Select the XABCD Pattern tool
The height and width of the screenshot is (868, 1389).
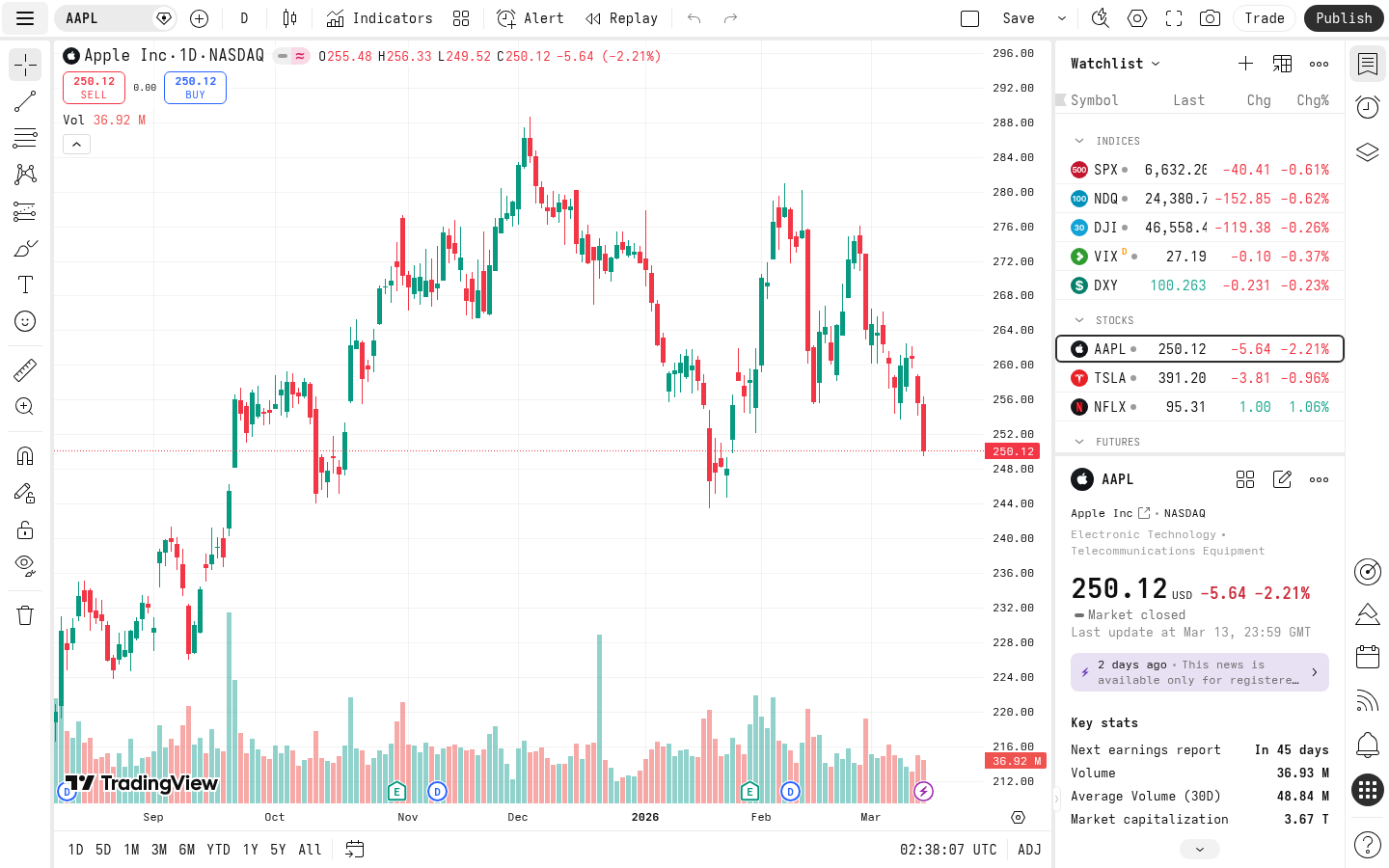click(x=24, y=175)
